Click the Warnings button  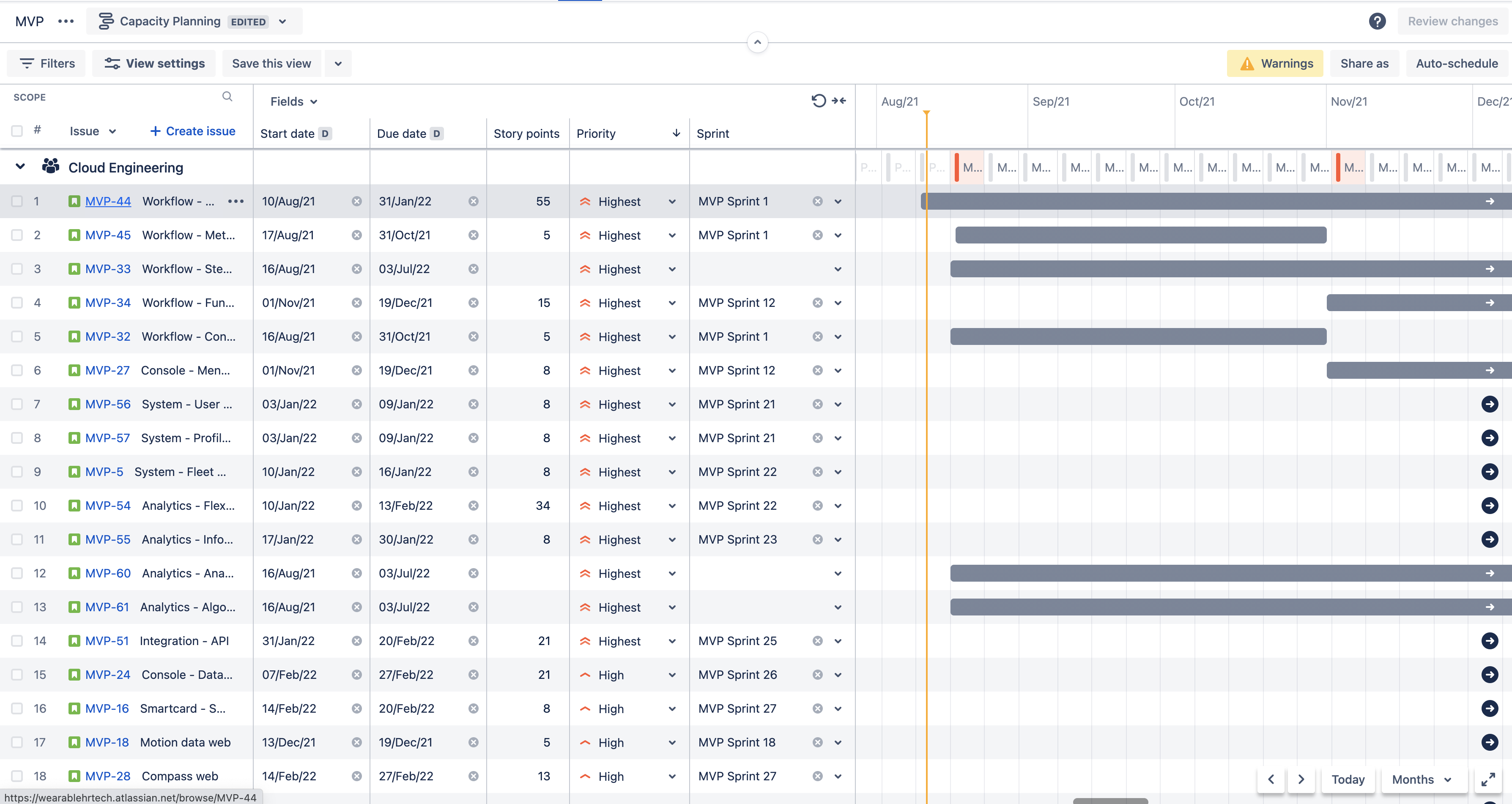tap(1275, 63)
